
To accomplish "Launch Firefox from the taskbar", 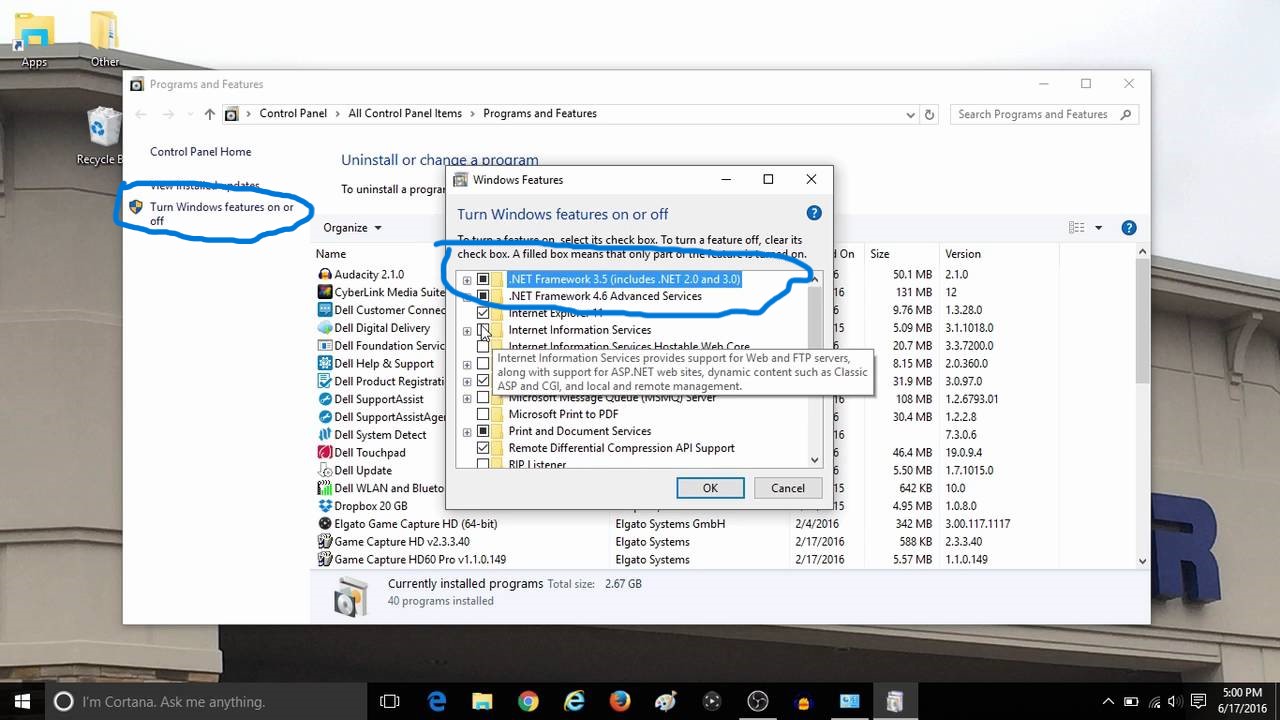I will (620, 702).
